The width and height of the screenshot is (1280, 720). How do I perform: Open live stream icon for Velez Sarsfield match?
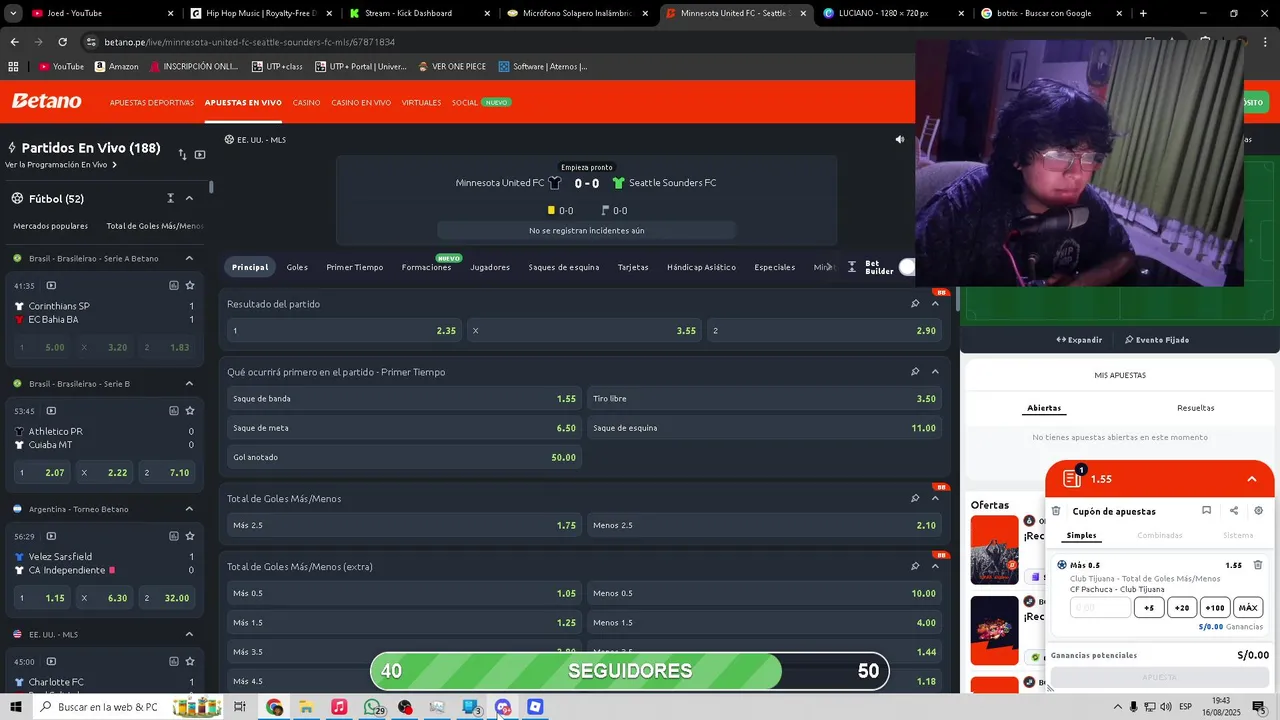pyautogui.click(x=51, y=536)
